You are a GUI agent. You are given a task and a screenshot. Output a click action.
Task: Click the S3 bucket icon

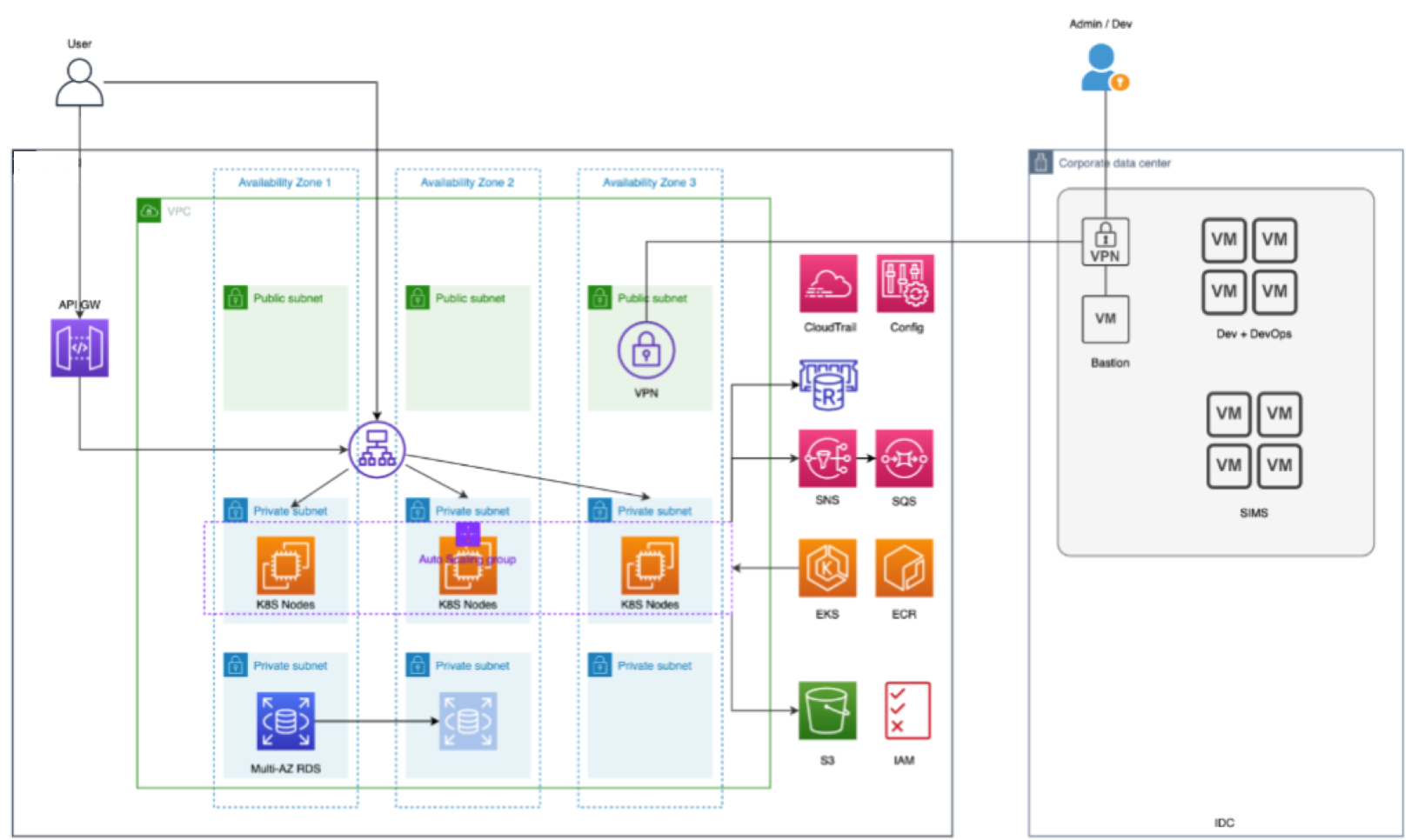pos(827,710)
